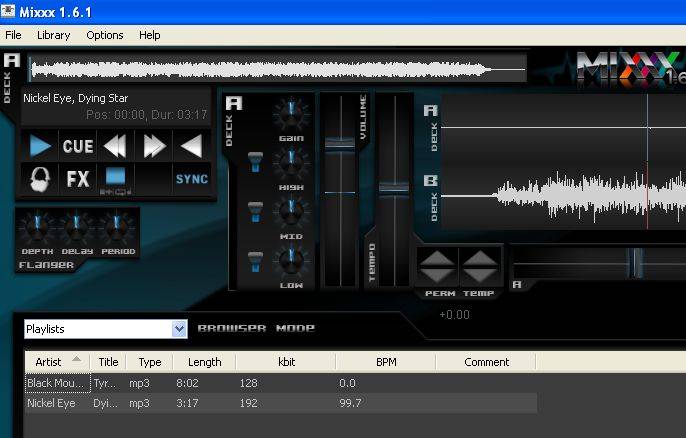Toggle the FX flanger effect button

coord(78,179)
